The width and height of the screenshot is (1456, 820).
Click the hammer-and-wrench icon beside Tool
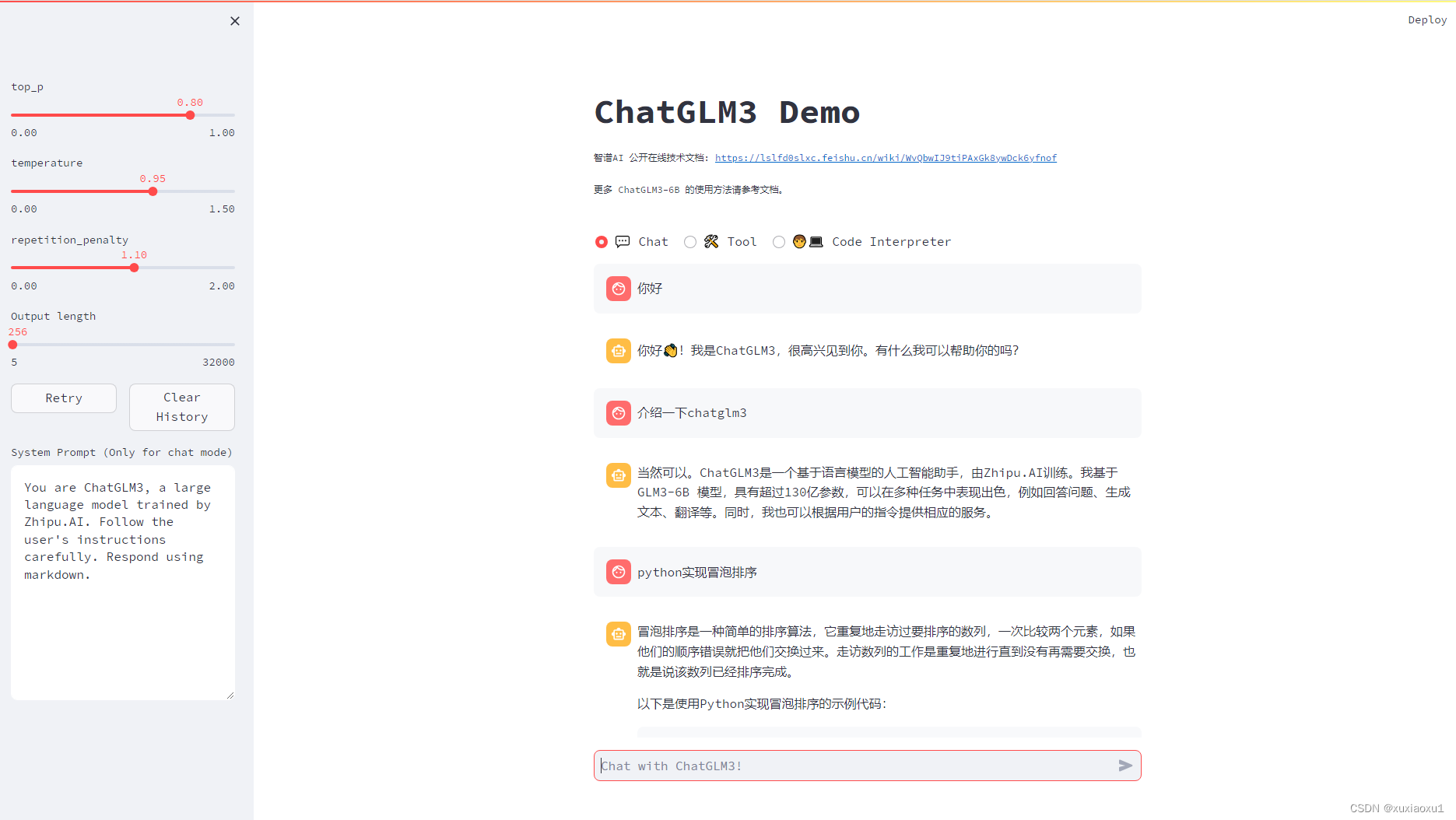(710, 241)
